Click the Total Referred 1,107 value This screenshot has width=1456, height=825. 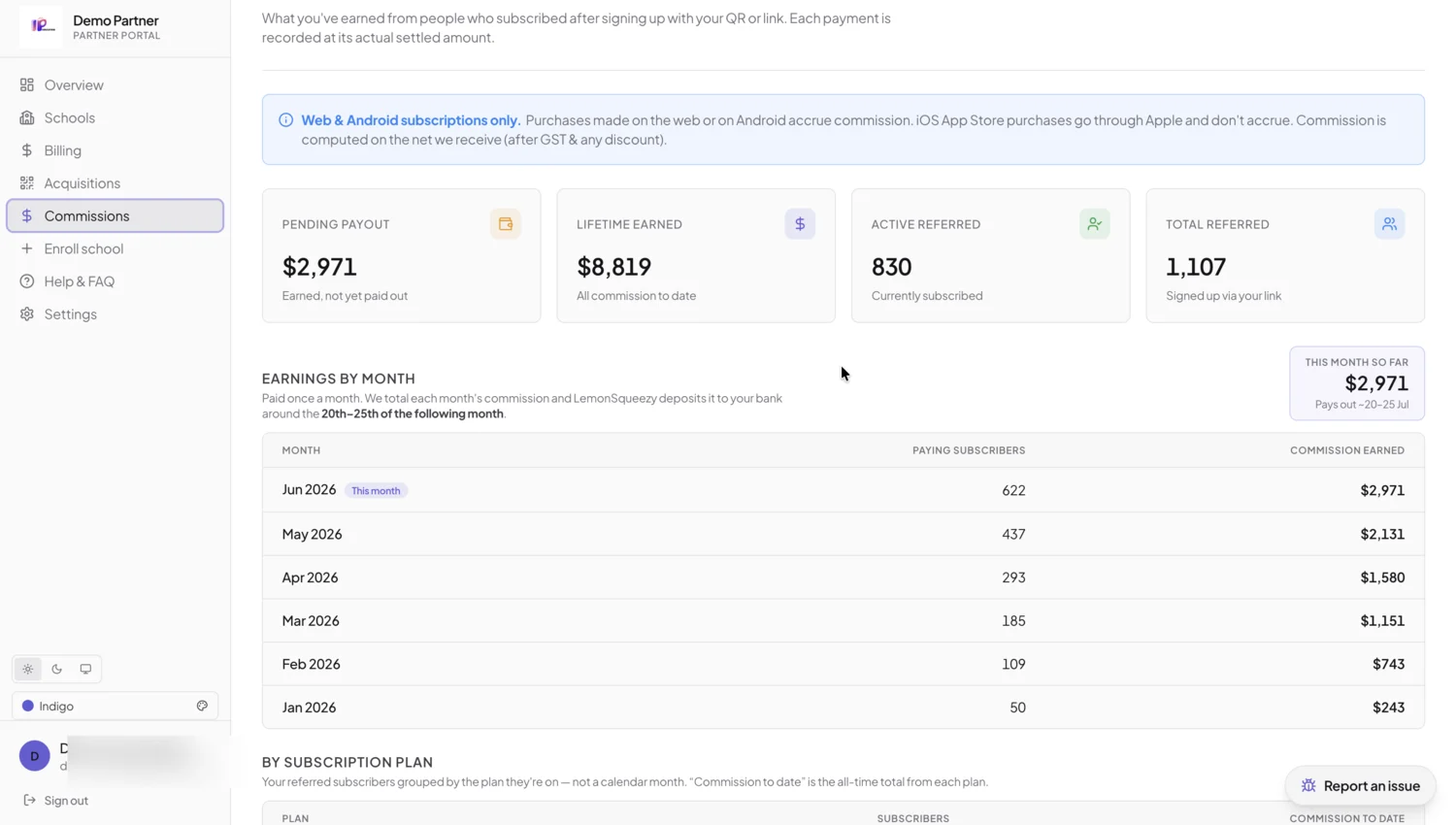click(1196, 267)
